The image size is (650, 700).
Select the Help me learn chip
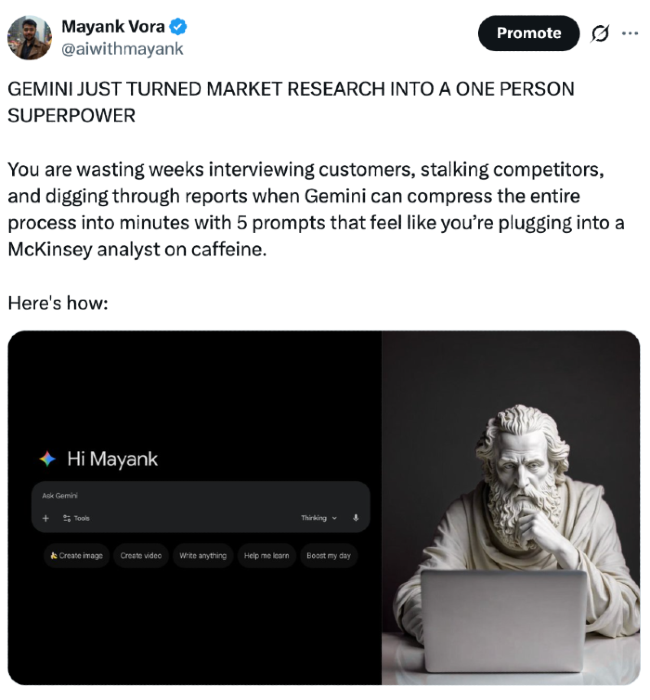click(267, 556)
